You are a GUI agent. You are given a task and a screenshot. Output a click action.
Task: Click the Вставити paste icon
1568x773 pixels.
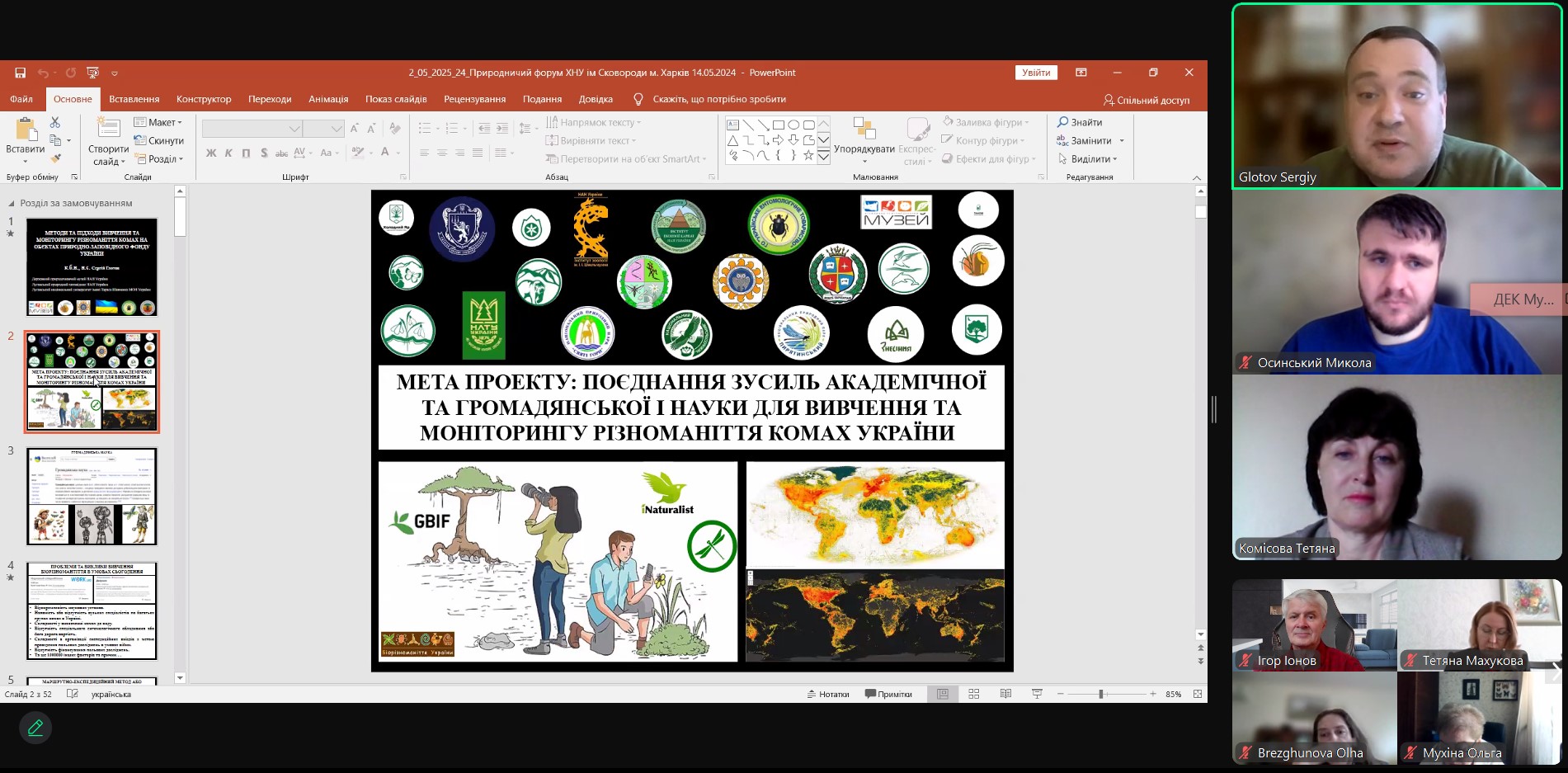[26, 129]
